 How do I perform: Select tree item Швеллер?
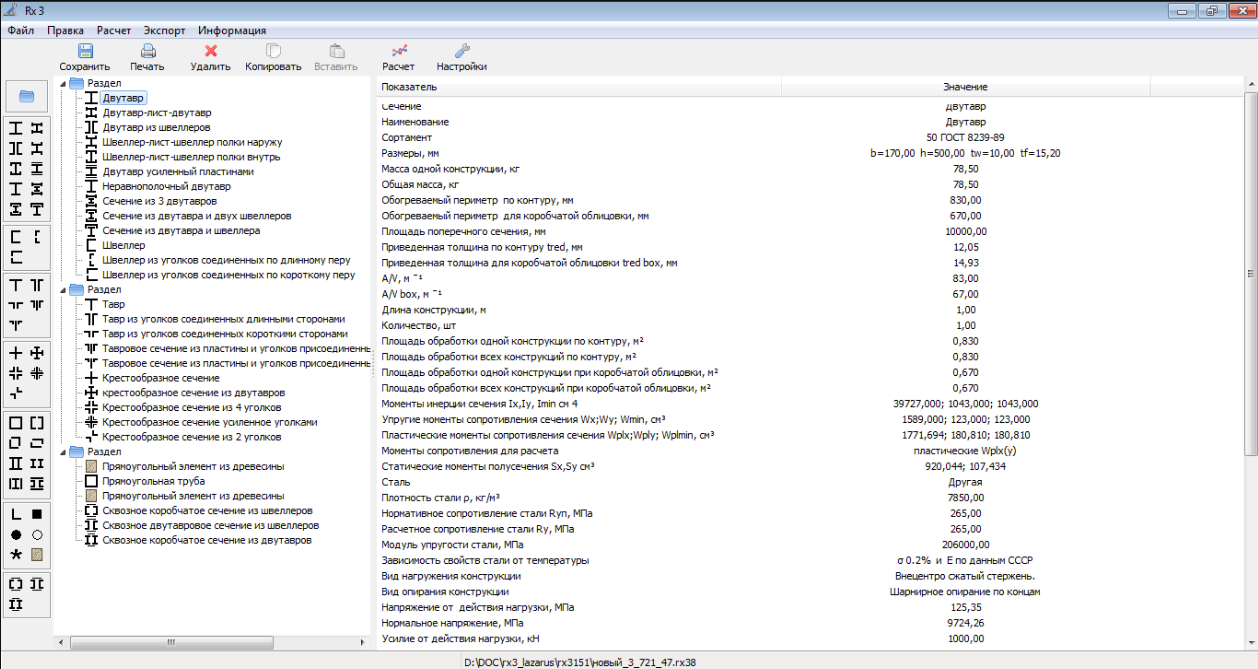click(124, 245)
